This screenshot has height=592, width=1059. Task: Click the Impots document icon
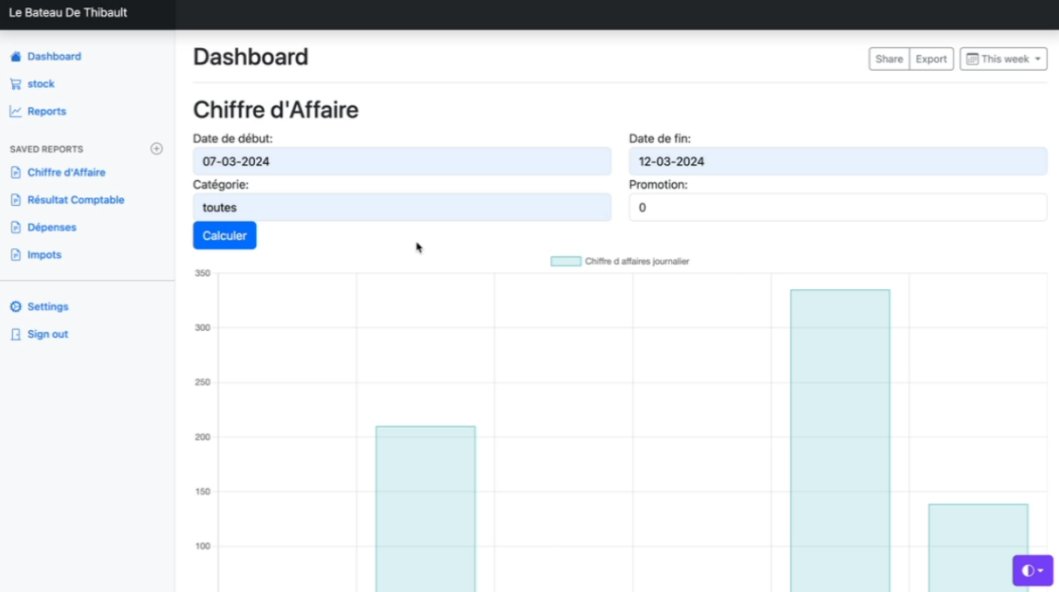(x=15, y=255)
